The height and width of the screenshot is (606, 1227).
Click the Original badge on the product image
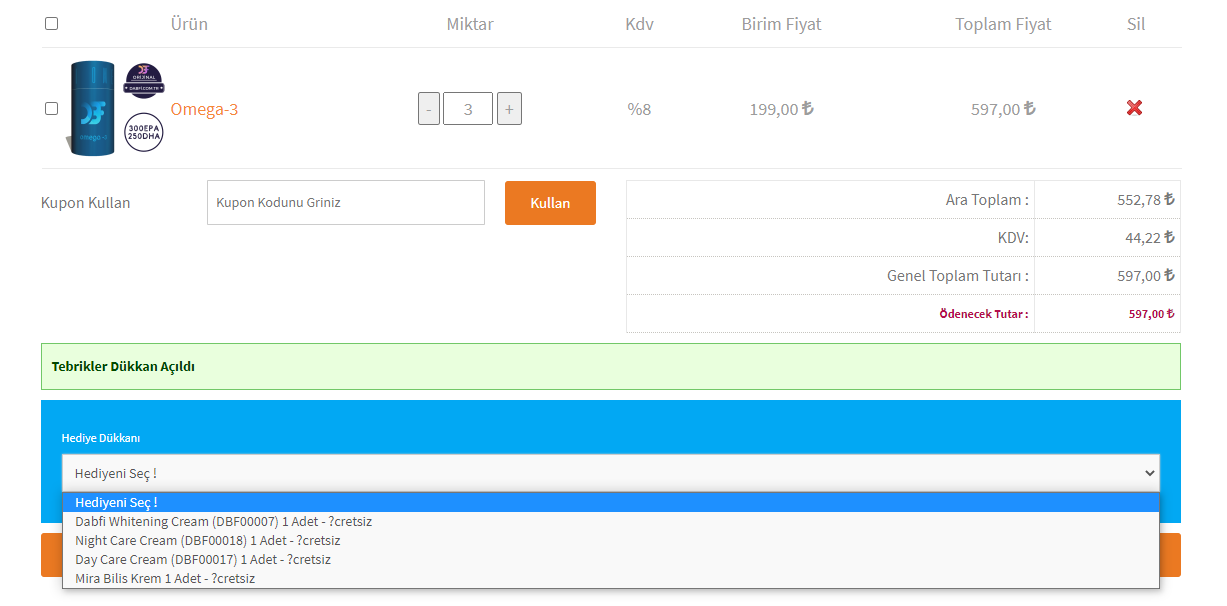pos(144,81)
